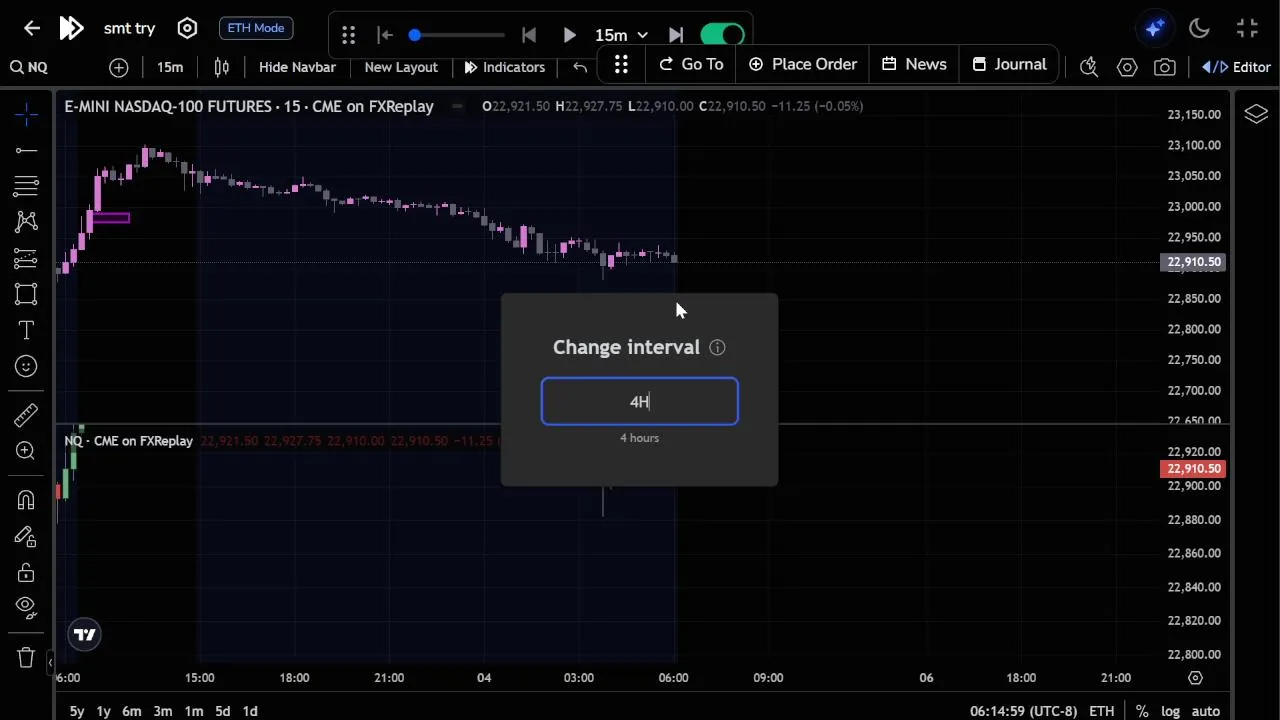
Task: Select the text annotation tool
Action: click(26, 330)
